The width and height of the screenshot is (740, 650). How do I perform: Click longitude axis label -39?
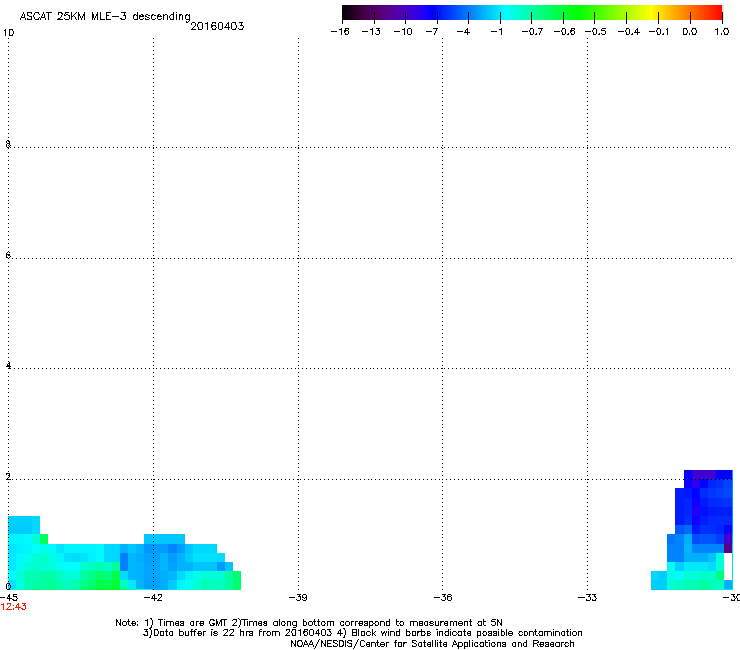click(298, 597)
